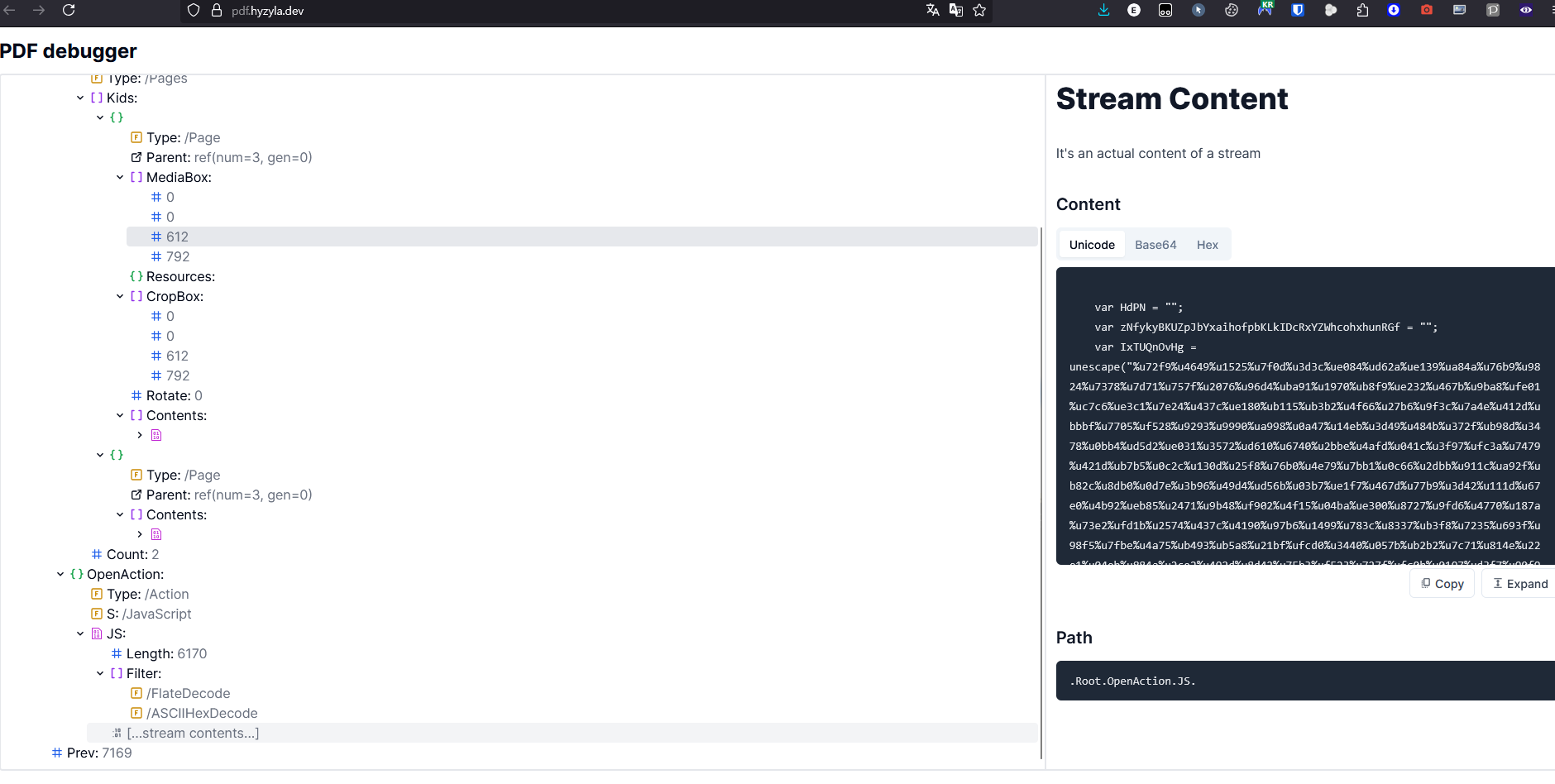
Task: Collapse the JS stream node
Action: (80, 633)
